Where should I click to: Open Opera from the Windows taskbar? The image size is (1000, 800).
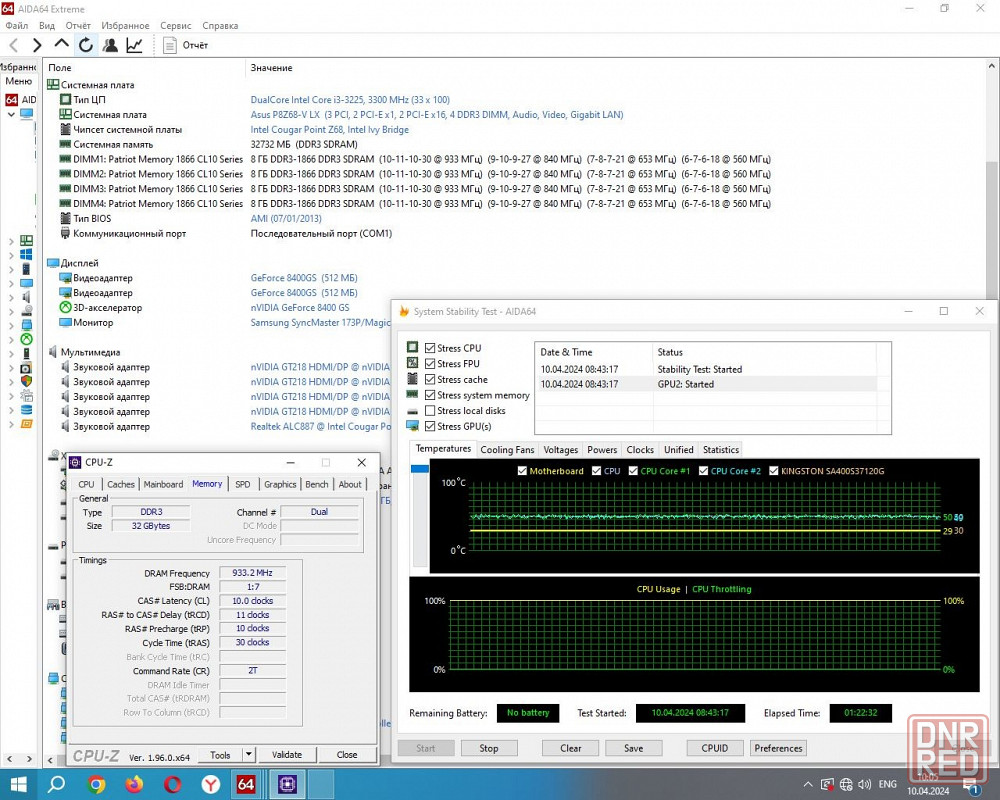(173, 784)
